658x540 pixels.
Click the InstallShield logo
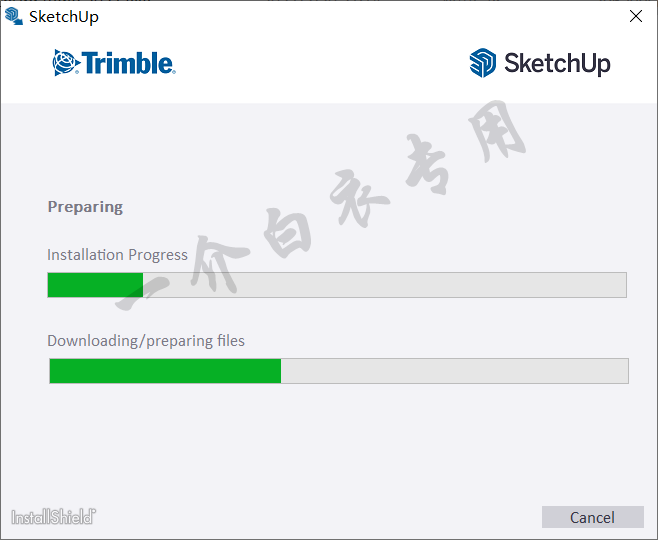pos(53,517)
